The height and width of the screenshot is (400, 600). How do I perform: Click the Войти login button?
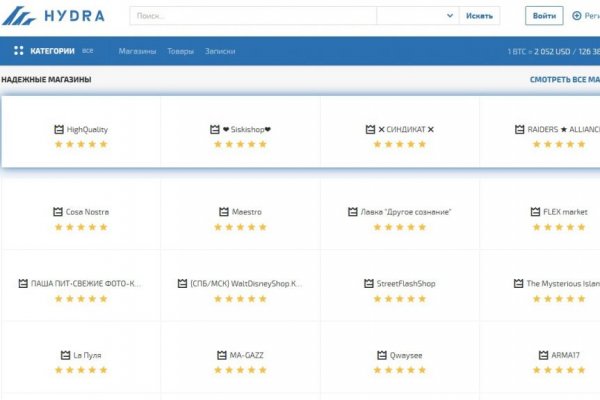[x=544, y=16]
